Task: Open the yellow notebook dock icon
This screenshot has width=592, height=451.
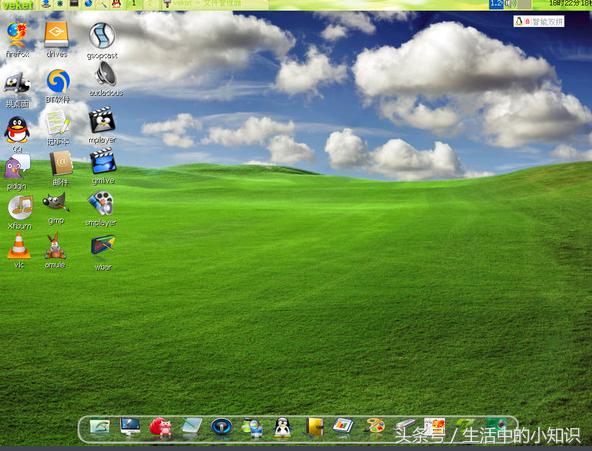Action: pos(315,426)
